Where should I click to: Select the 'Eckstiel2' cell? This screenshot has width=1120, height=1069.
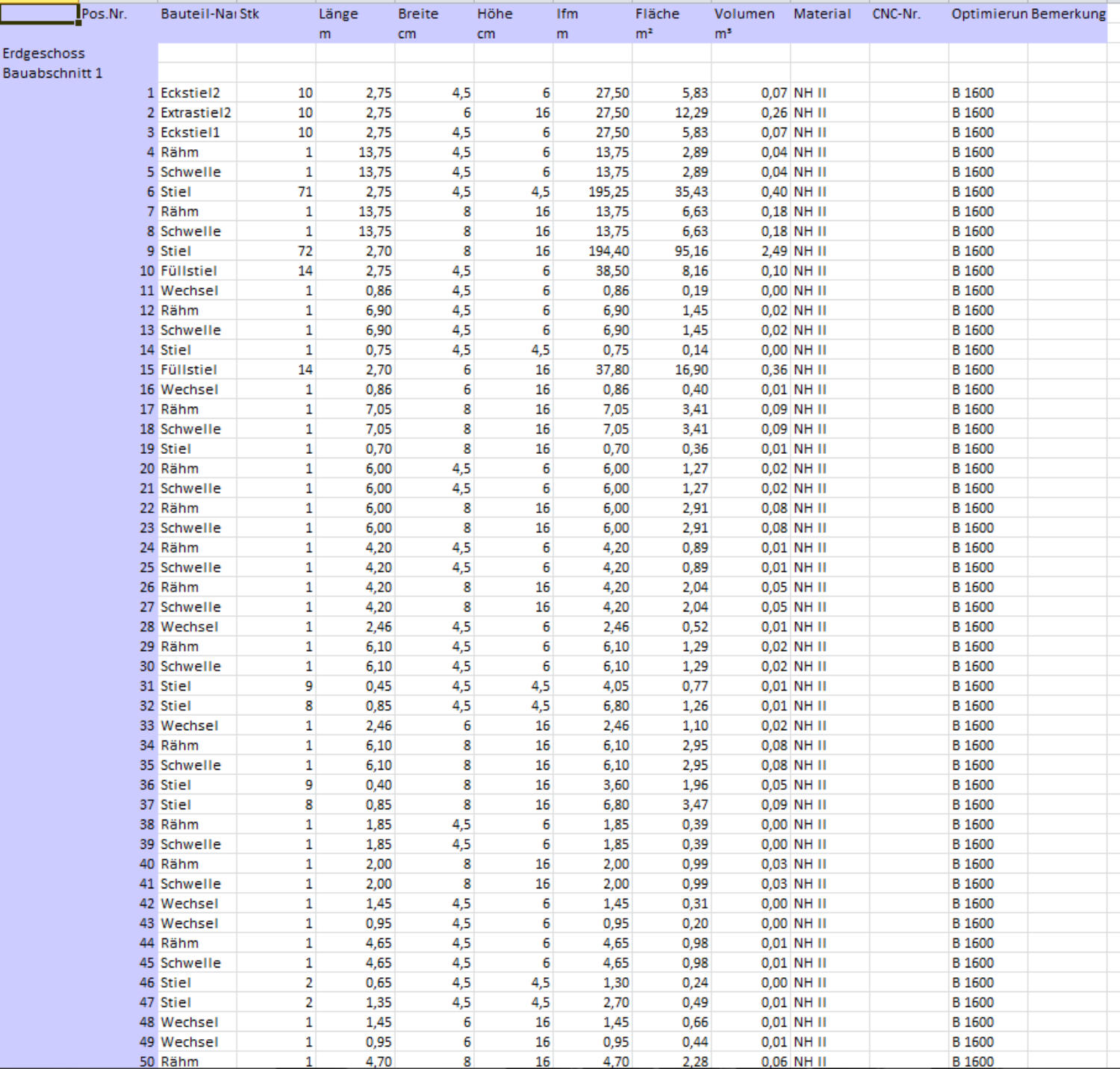click(x=197, y=93)
